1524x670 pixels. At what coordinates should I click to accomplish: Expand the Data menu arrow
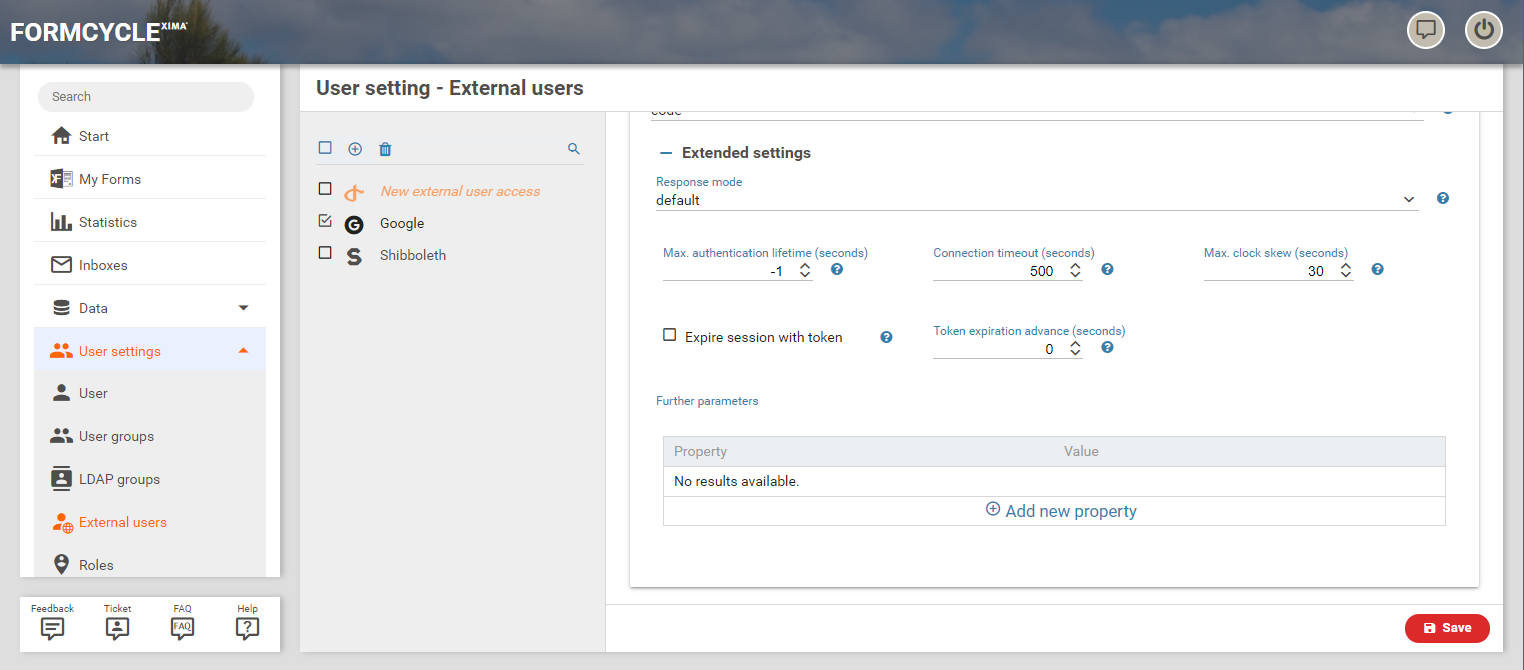[x=243, y=308]
